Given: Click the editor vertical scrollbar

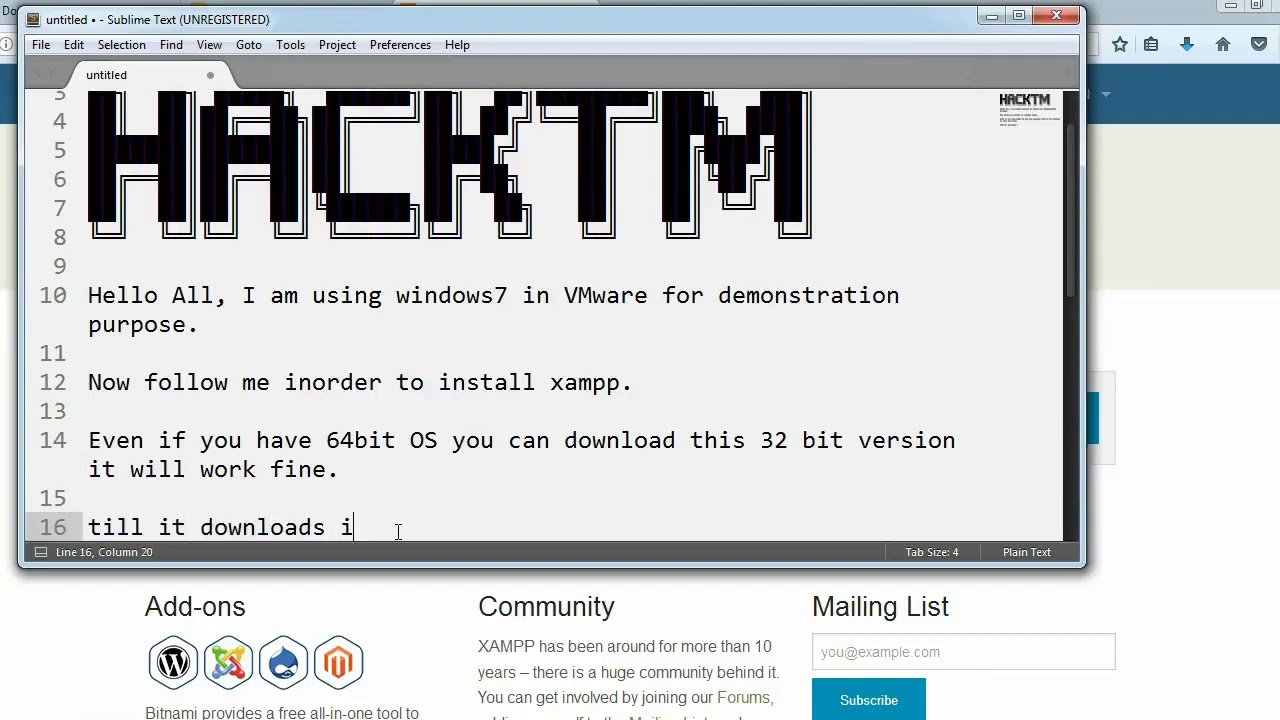Looking at the screenshot, I should point(1071,210).
